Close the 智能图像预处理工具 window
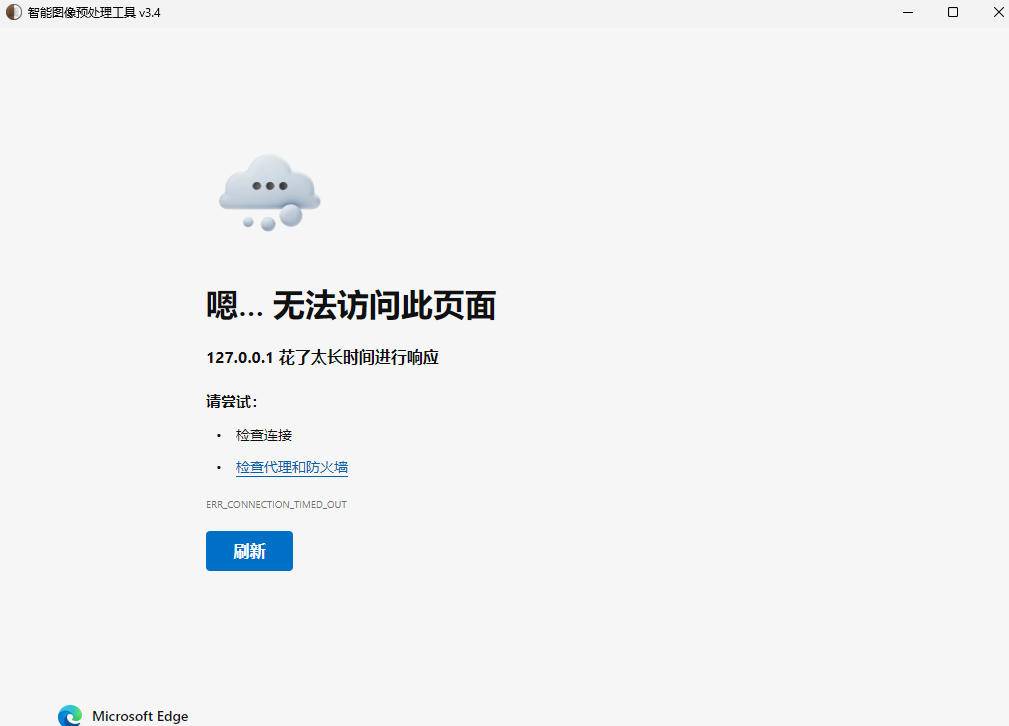The image size is (1009, 726). point(998,12)
